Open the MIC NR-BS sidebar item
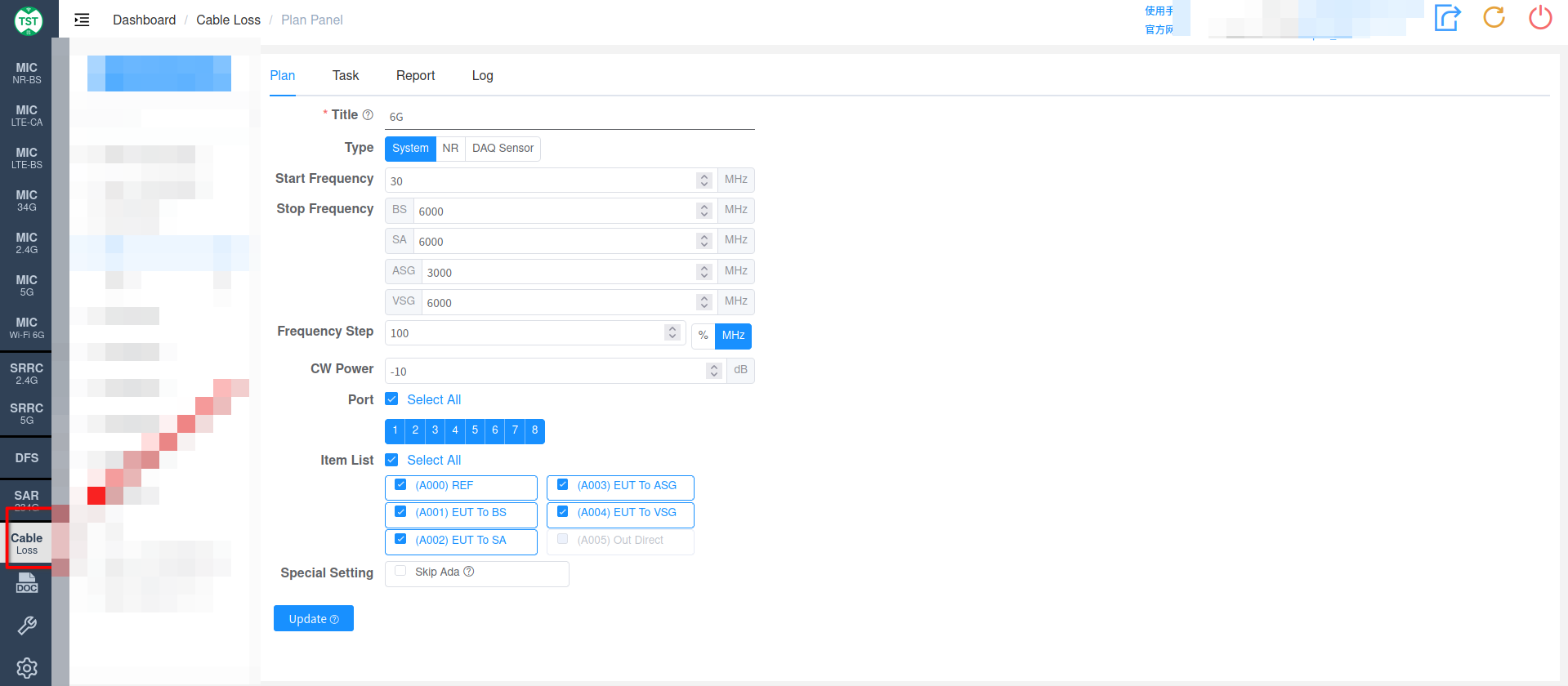Image resolution: width=1568 pixels, height=686 pixels. (x=26, y=73)
